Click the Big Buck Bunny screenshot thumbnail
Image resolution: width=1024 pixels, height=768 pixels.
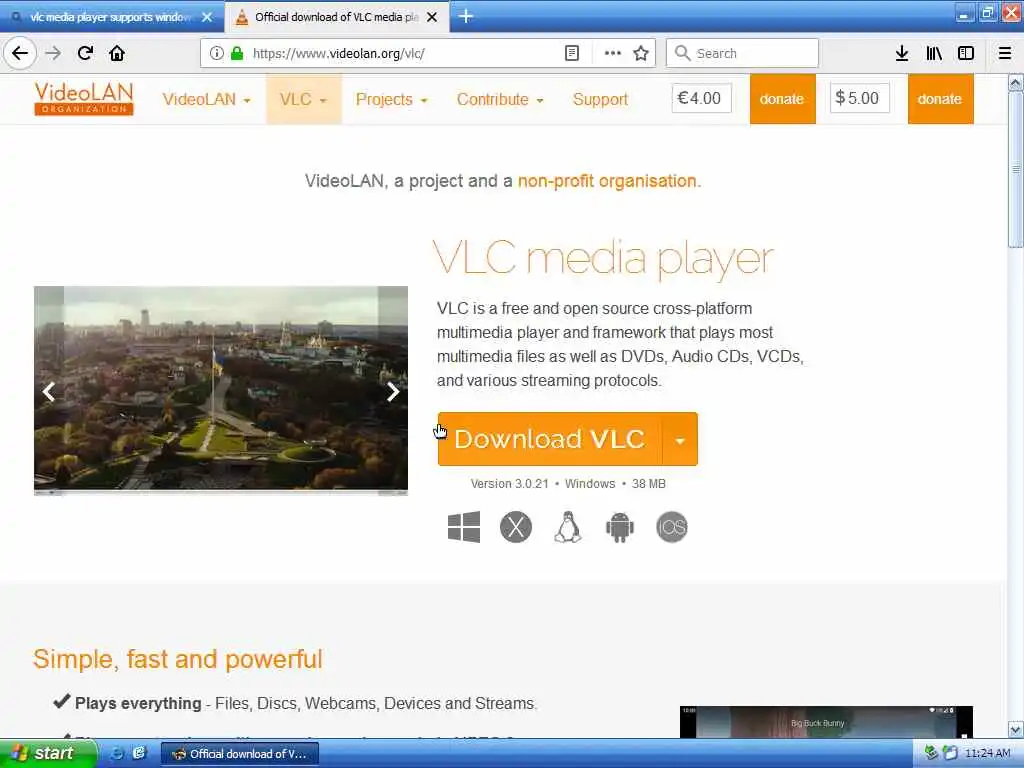[826, 722]
